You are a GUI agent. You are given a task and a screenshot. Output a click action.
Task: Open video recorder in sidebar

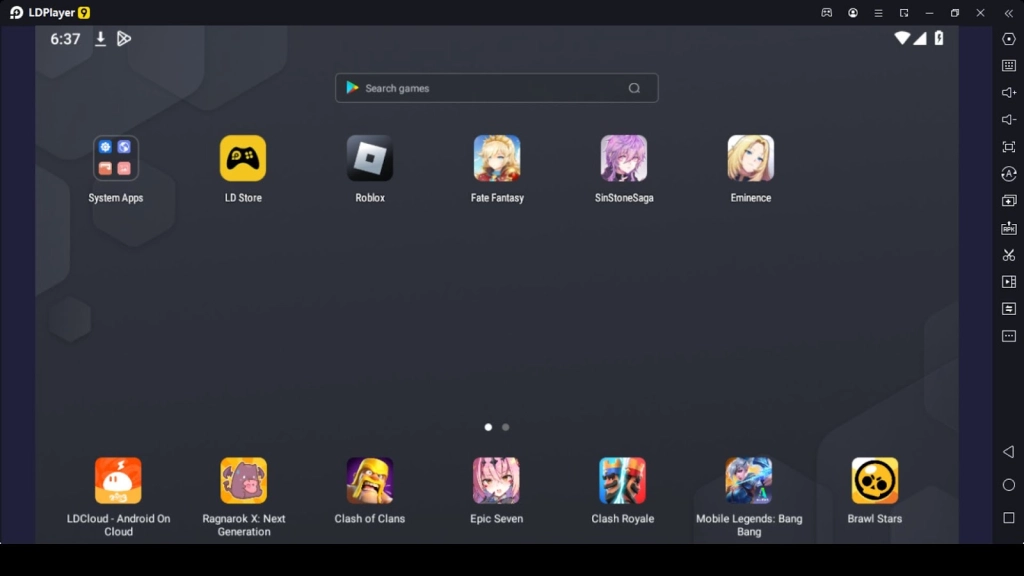1009,282
